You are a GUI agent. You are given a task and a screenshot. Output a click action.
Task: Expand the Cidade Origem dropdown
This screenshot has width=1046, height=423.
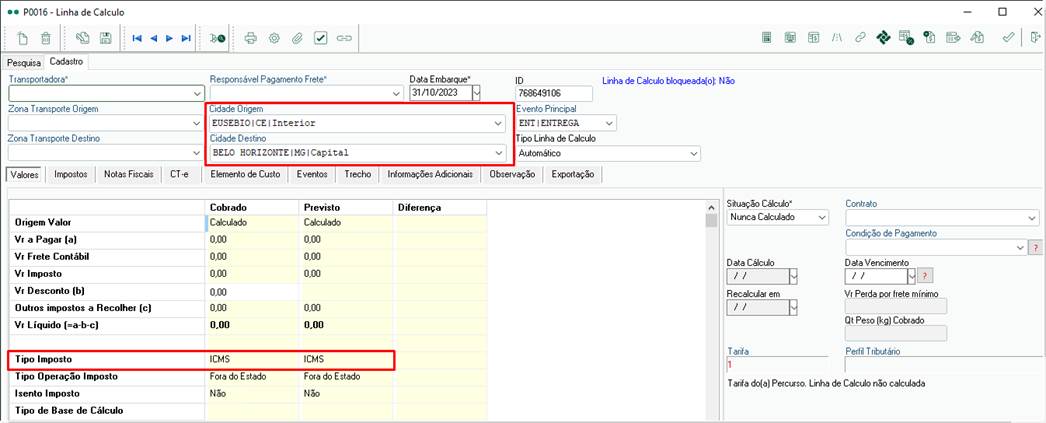click(498, 123)
